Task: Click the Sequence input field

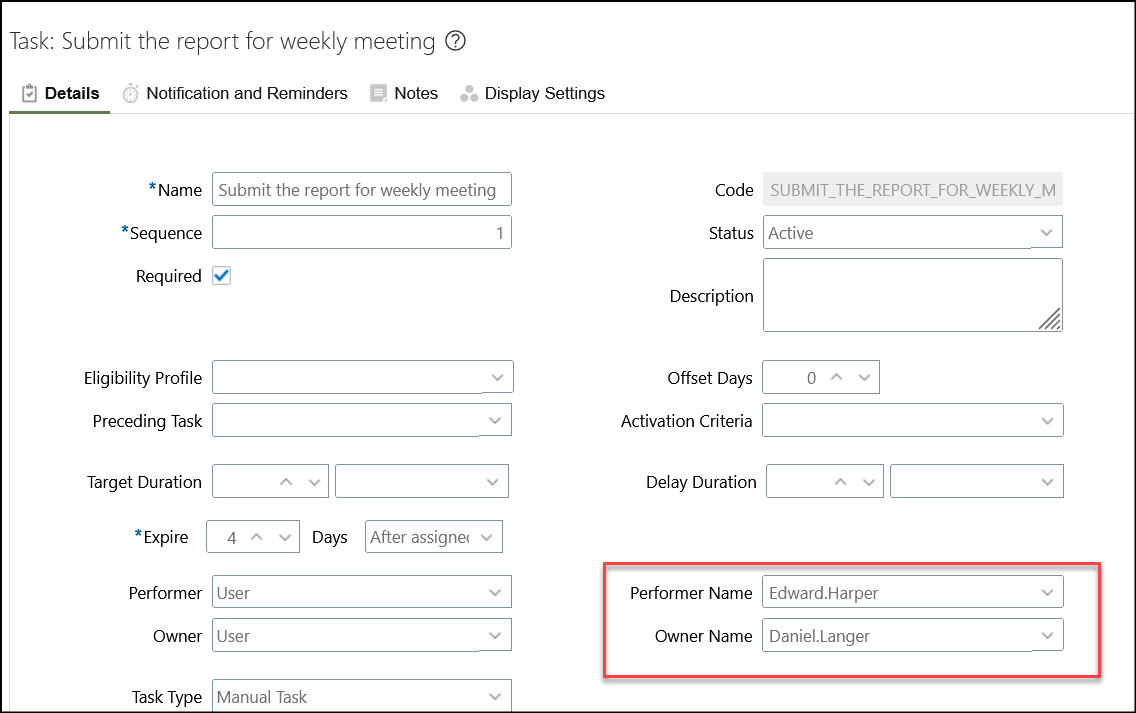Action: point(360,232)
